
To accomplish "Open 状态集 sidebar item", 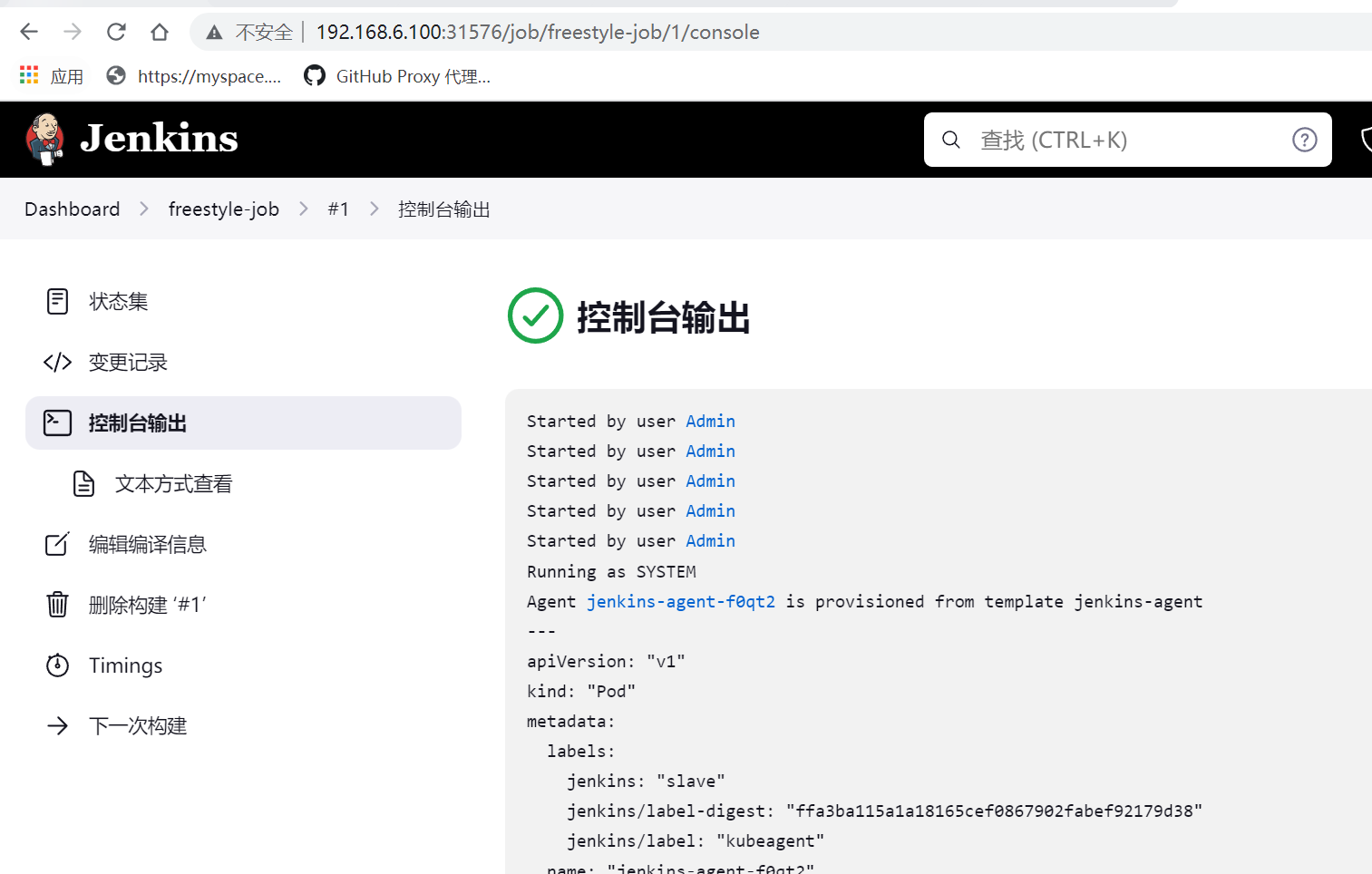I will pyautogui.click(x=243, y=301).
